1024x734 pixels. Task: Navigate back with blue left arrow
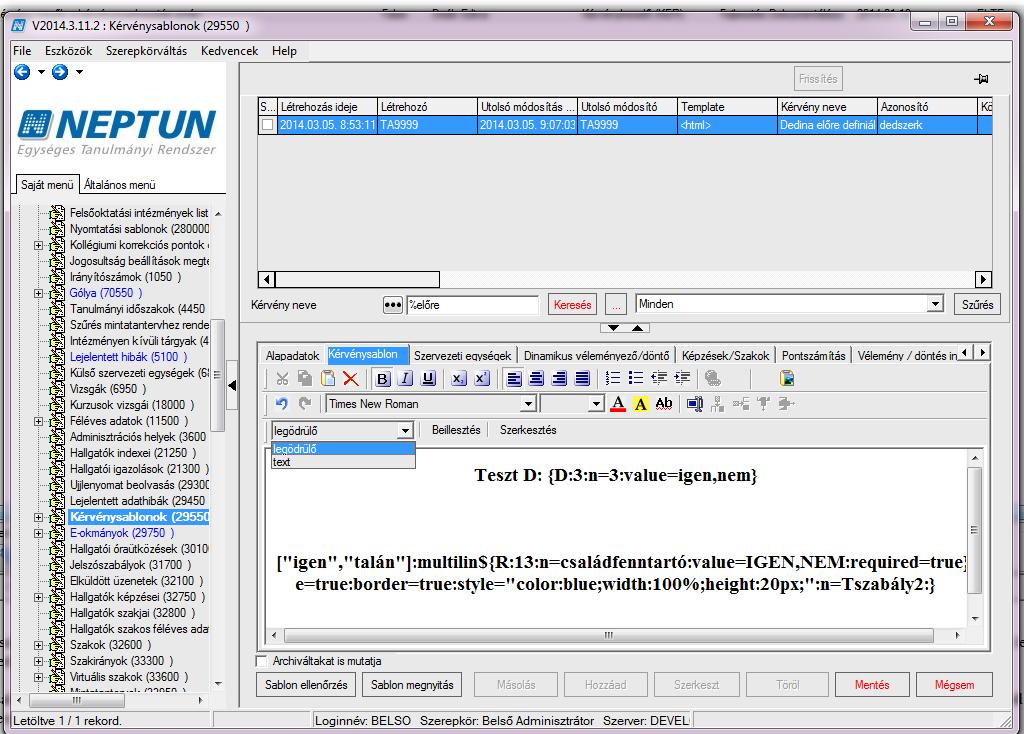(22, 72)
